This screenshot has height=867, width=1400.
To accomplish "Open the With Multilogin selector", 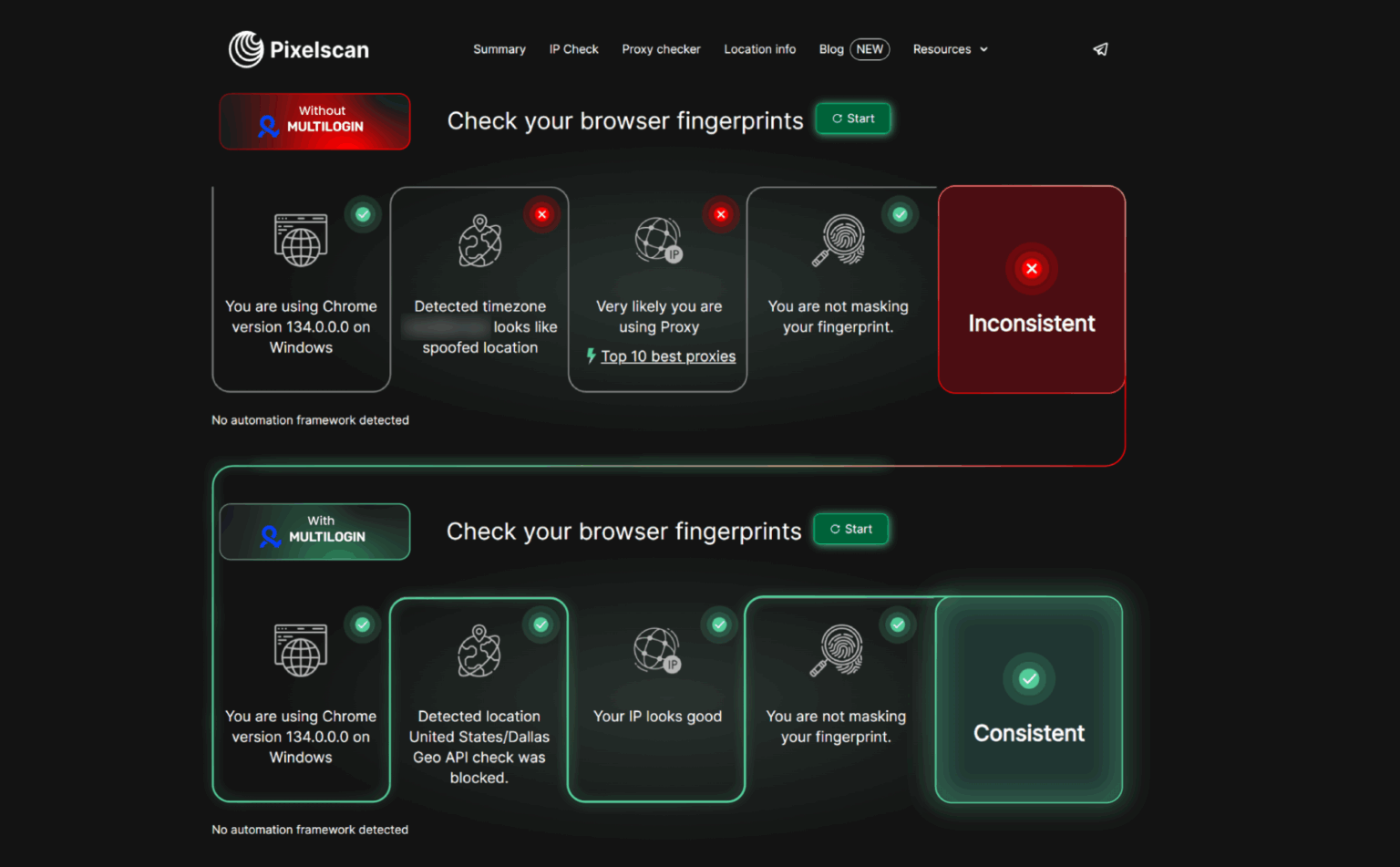I will point(314,531).
